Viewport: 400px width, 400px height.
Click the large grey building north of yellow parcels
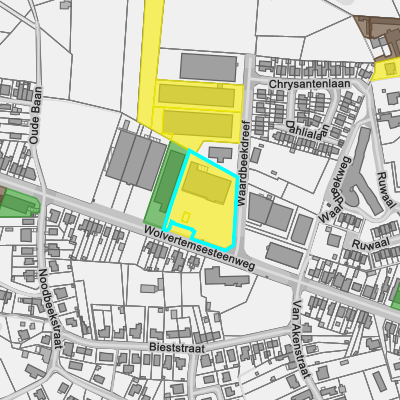coord(208,67)
